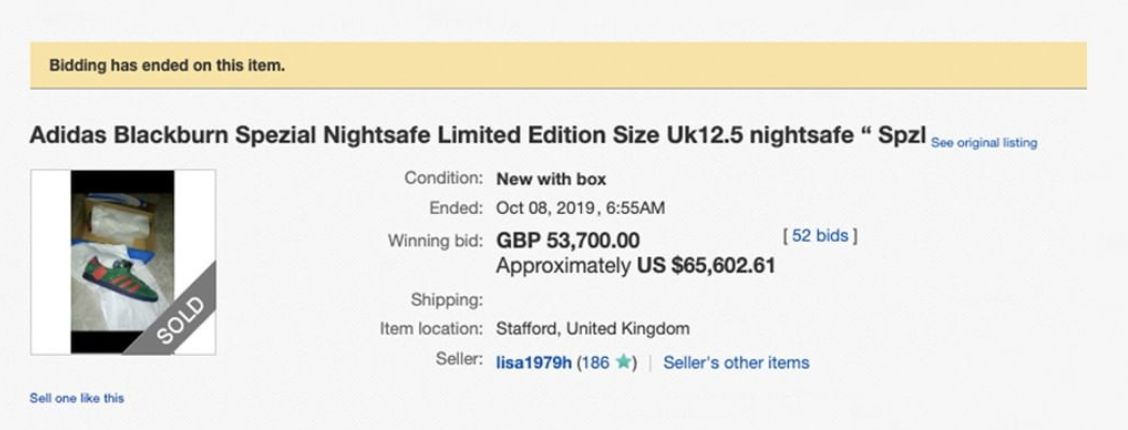Screen dimensions: 1128x430
Task: Click the Stafford, United Kingdom location text
Action: (592, 329)
